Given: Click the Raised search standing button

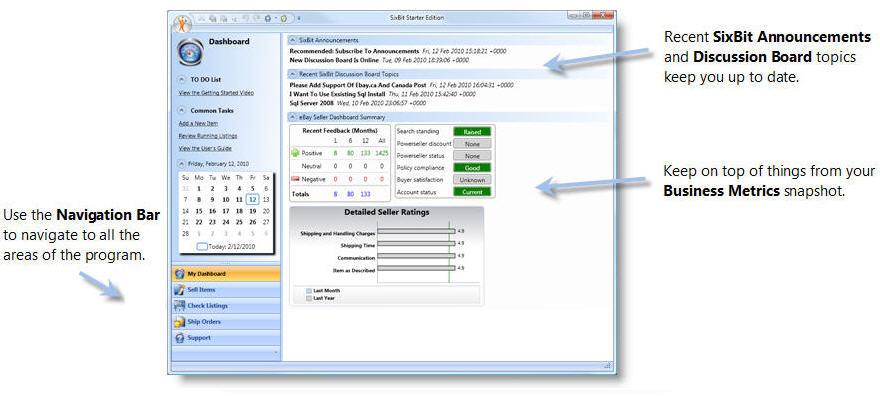Looking at the screenshot, I should point(472,131).
